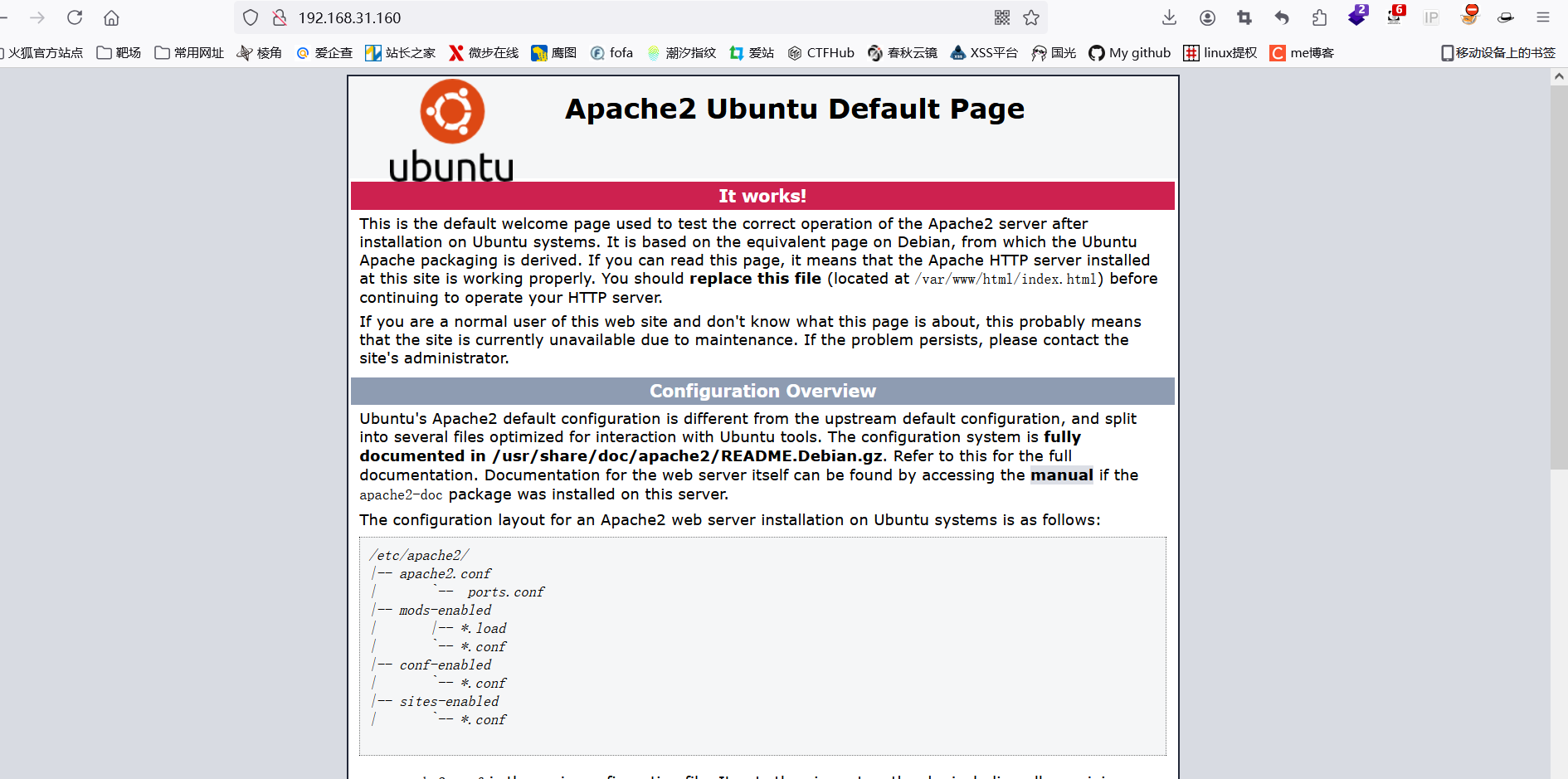
Task: Click the 'Configuration Overview' section header
Action: click(x=762, y=391)
